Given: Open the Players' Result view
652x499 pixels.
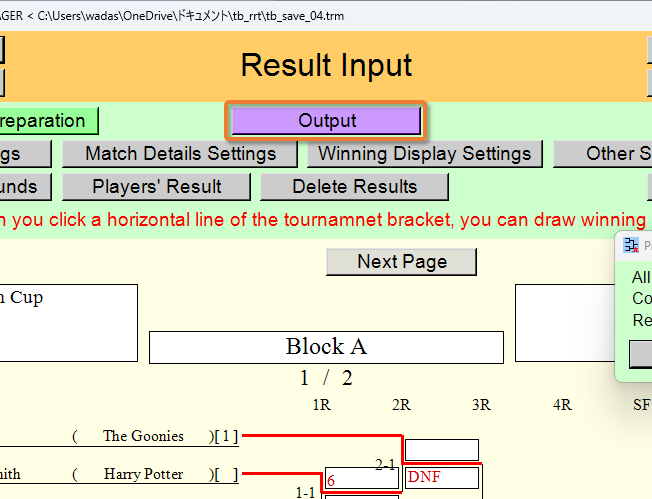Looking at the screenshot, I should (x=156, y=187).
